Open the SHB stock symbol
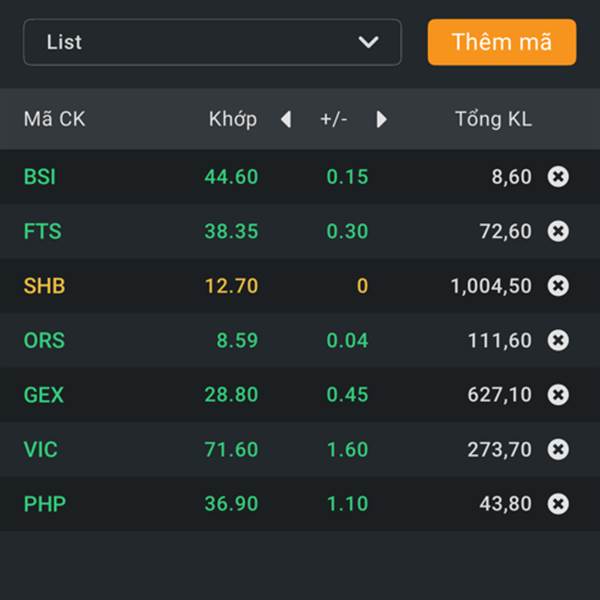Image resolution: width=600 pixels, height=600 pixels. [44, 285]
